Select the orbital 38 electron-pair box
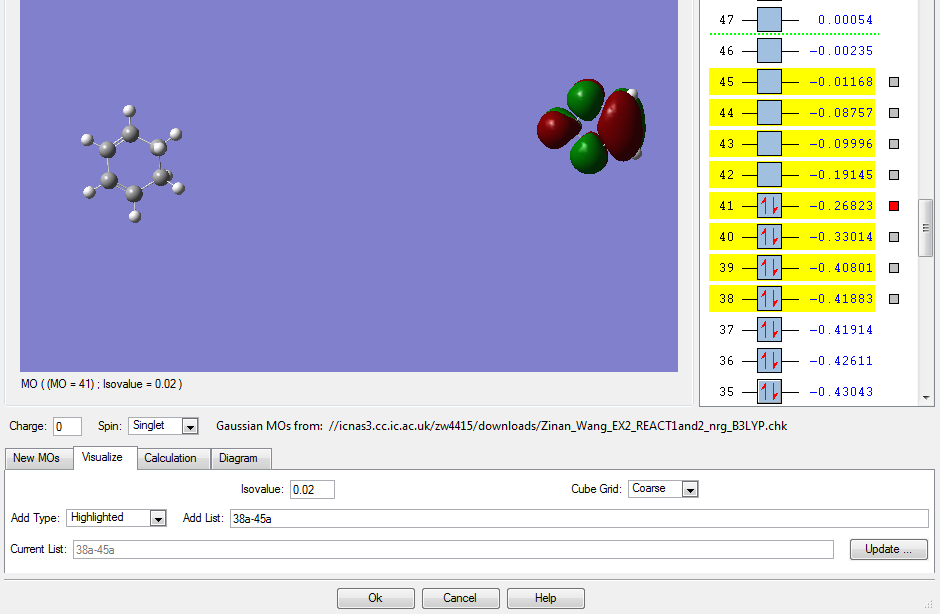 pyautogui.click(x=769, y=299)
